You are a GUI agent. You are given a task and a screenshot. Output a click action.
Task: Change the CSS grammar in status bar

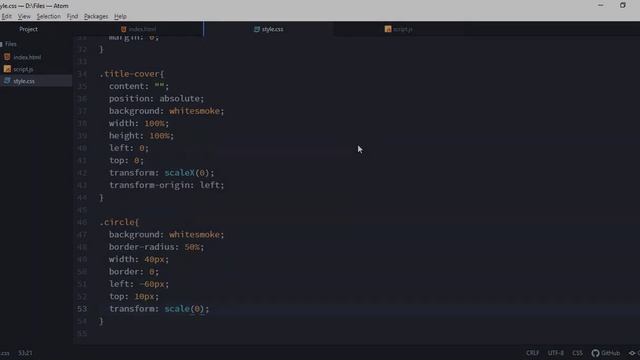(x=578, y=353)
